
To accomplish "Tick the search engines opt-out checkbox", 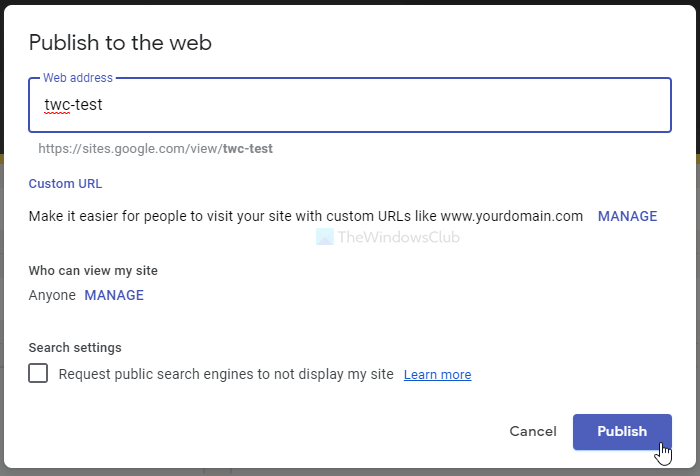I will coord(38,374).
